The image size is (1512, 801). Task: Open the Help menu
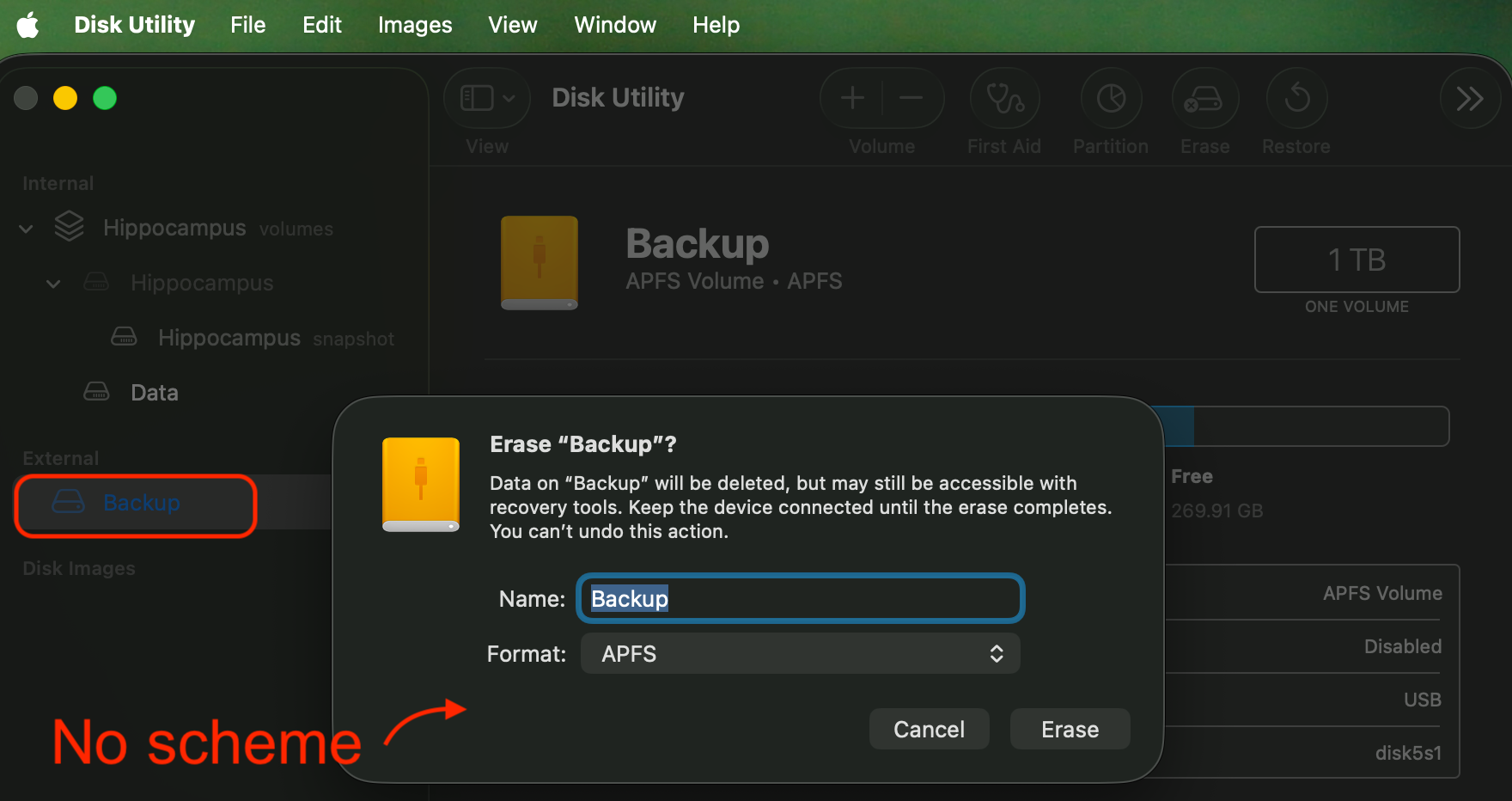pos(716,25)
